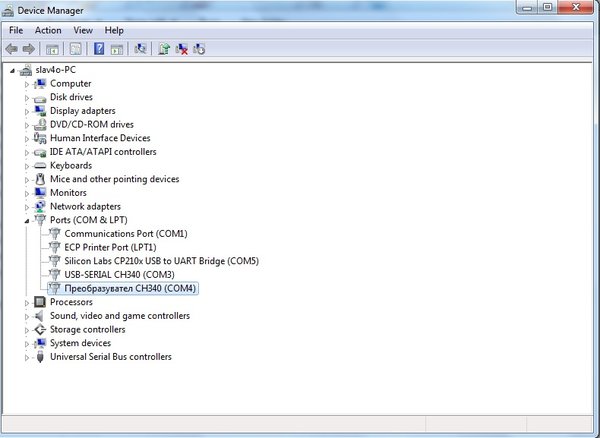This screenshot has width=600, height=438.
Task: Click the Forward arrow toolbar icon
Action: [29, 49]
